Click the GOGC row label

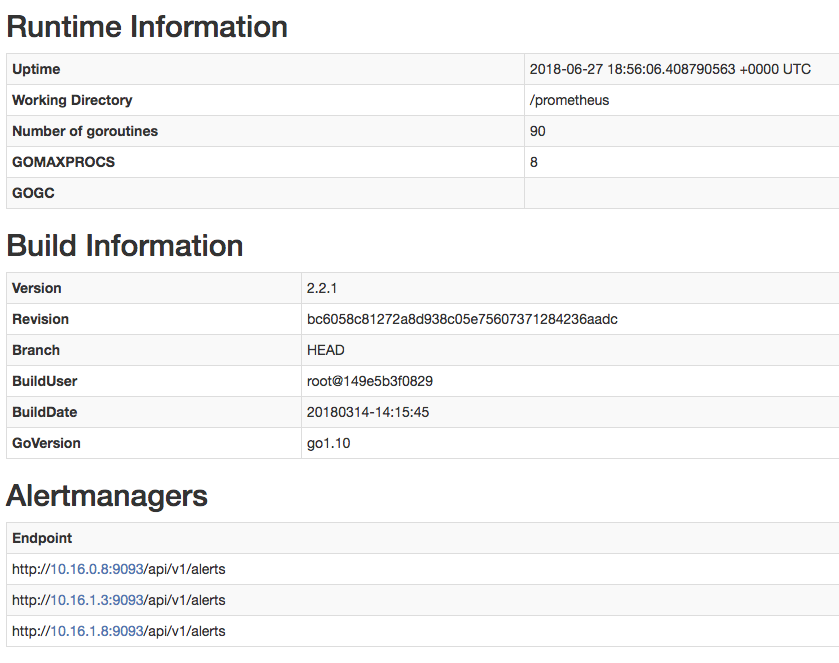tap(33, 193)
